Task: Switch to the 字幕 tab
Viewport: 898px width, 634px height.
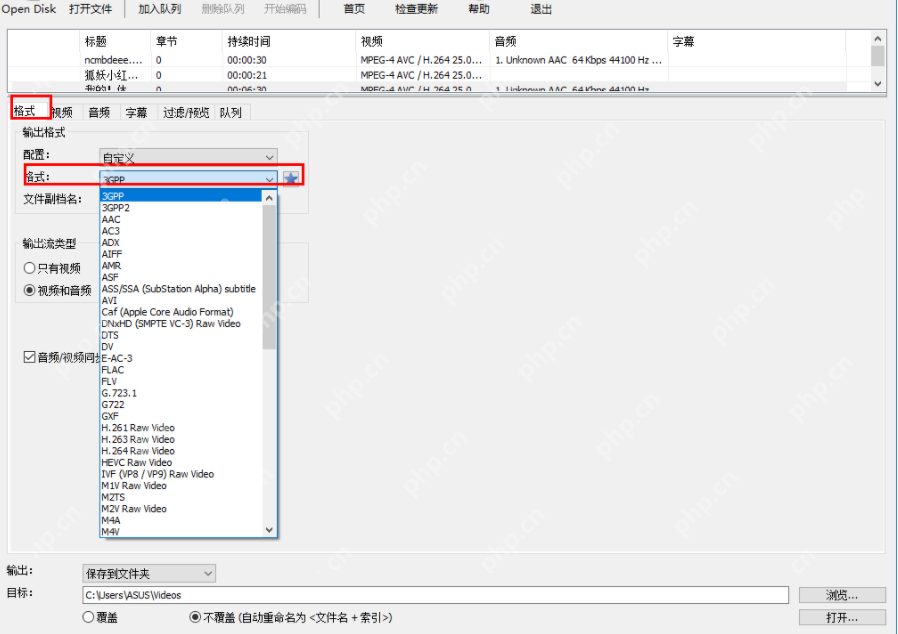Action: [x=136, y=112]
